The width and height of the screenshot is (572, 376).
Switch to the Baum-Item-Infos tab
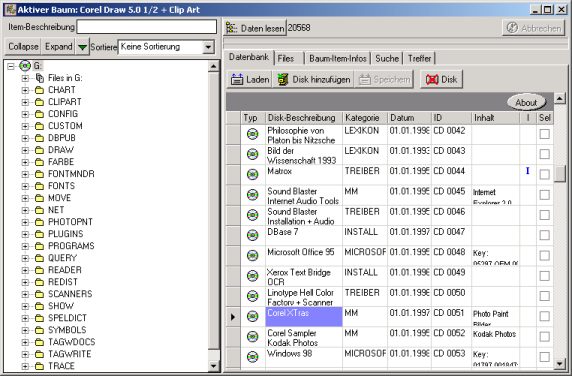pos(338,58)
